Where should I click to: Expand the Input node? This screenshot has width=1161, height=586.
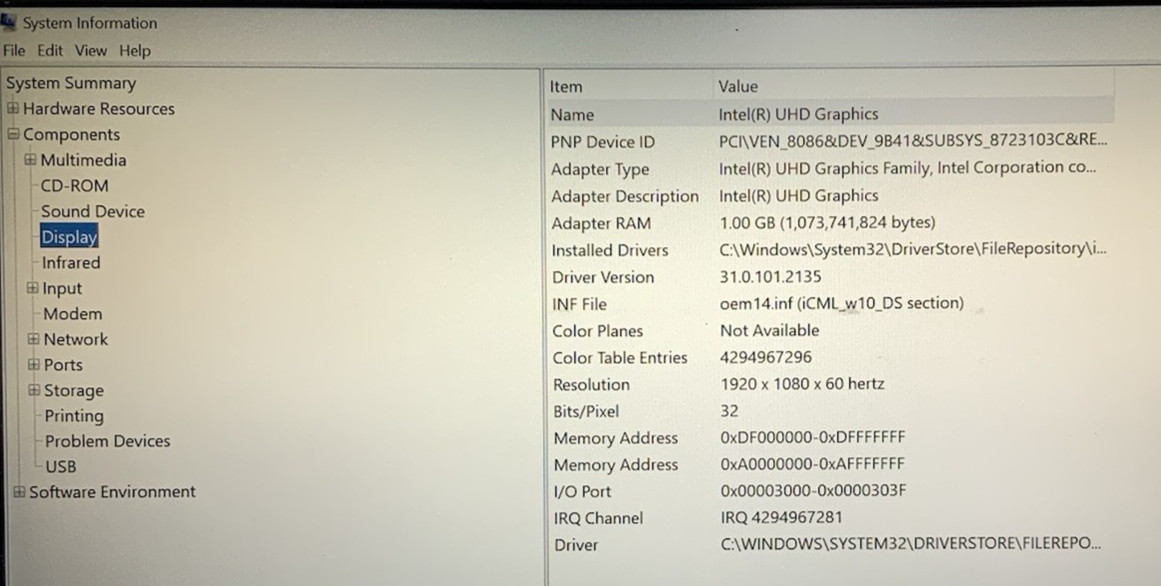[x=33, y=288]
